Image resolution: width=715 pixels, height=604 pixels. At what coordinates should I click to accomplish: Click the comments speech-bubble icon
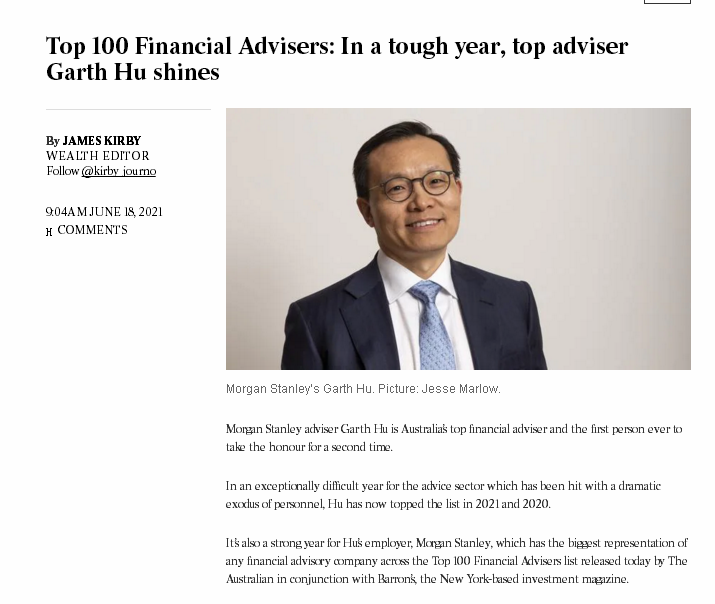(x=49, y=232)
